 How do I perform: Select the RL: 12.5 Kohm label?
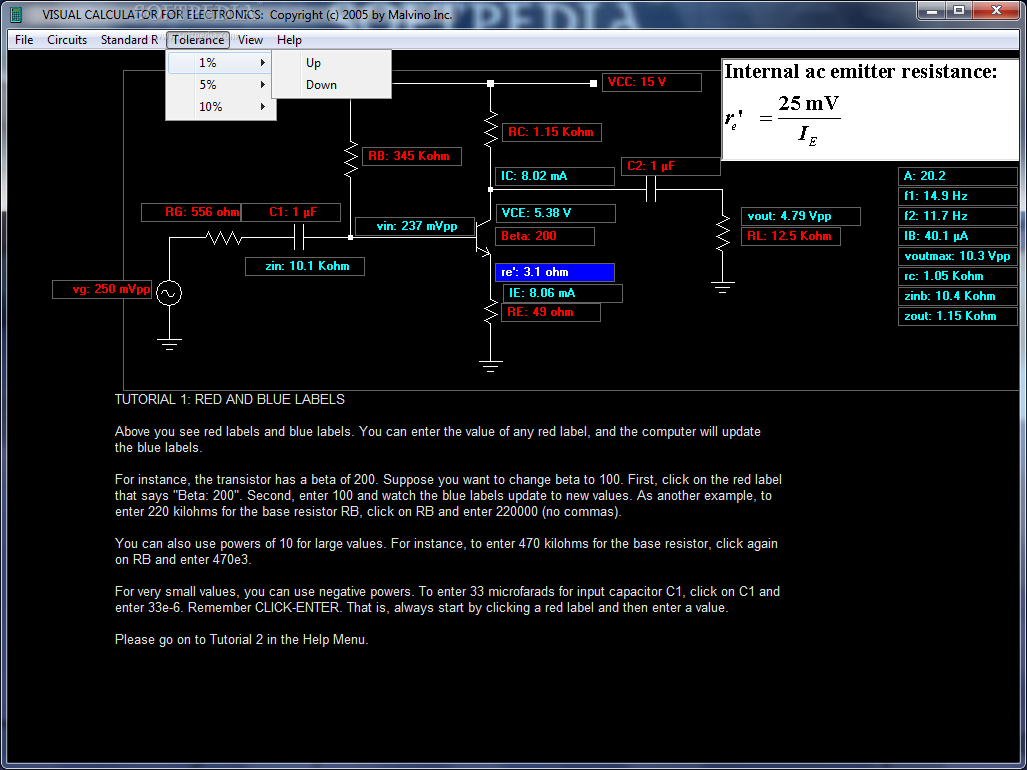[791, 236]
